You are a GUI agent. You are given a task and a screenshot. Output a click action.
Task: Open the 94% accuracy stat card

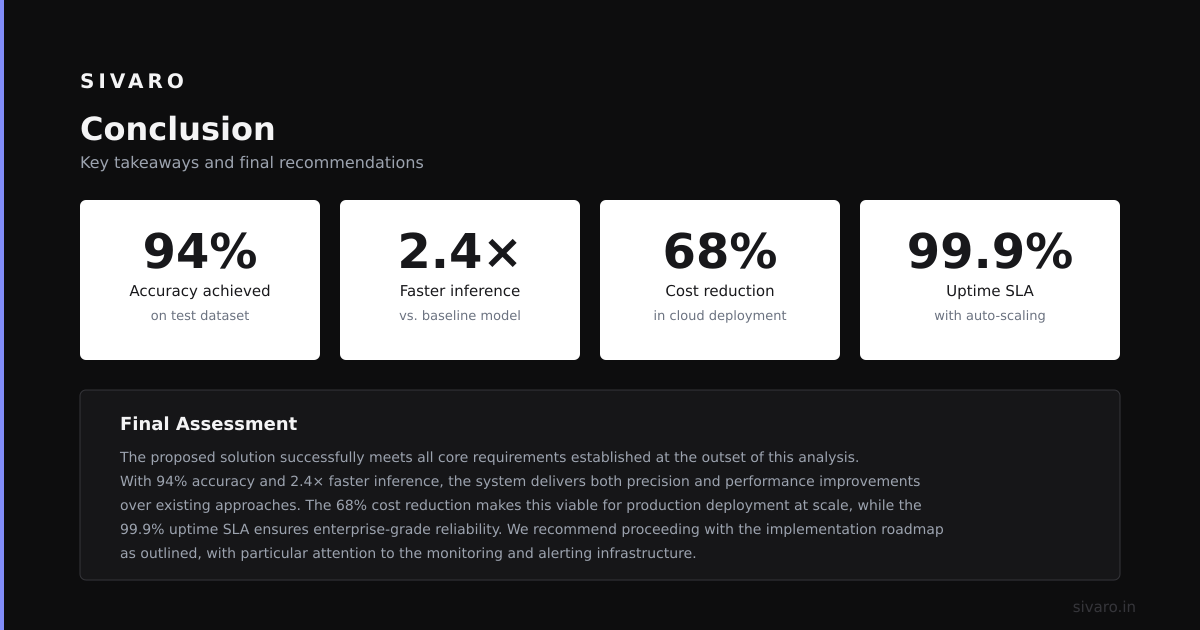[x=200, y=280]
